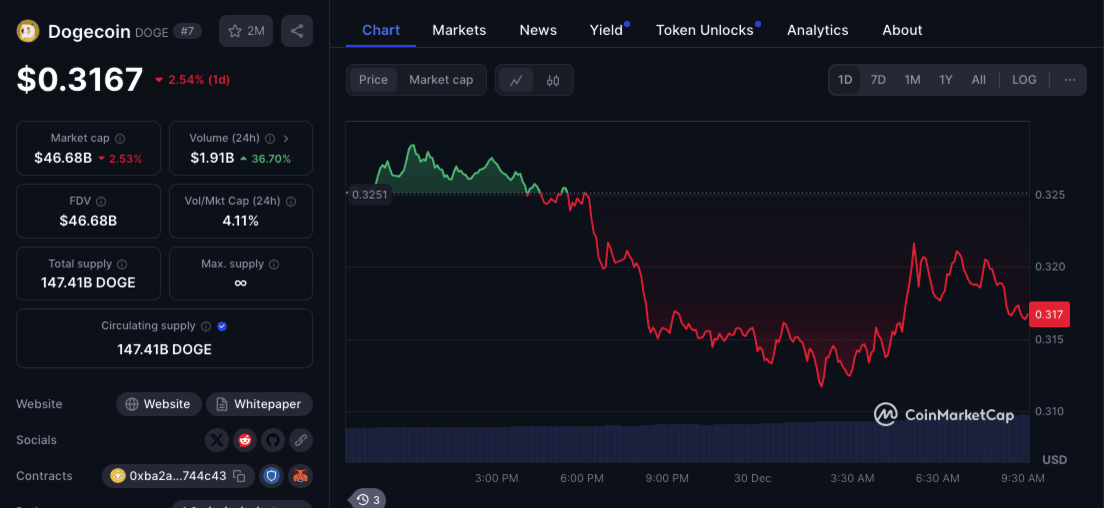The image size is (1104, 508).
Task: Switch chart to candlestick view
Action: [x=553, y=80]
